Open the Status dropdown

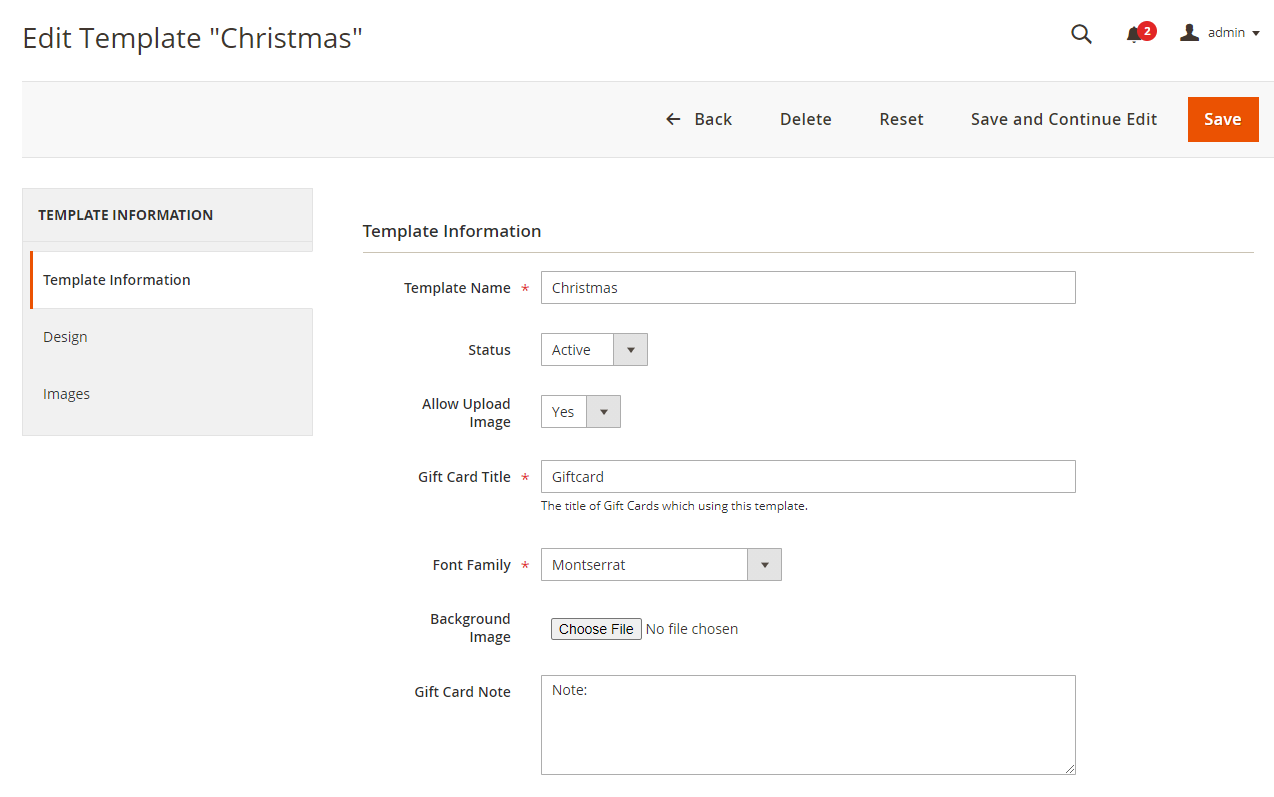coord(630,349)
